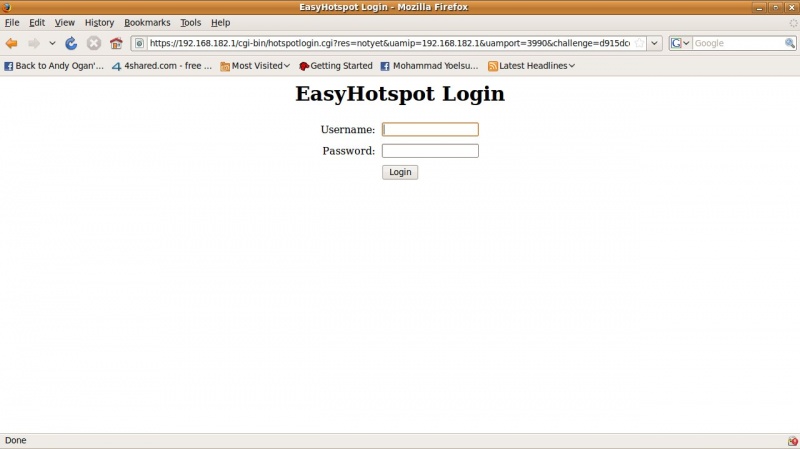800x449 pixels.
Task: Click the hotspotlogin.cgi URL address field
Action: 390,43
